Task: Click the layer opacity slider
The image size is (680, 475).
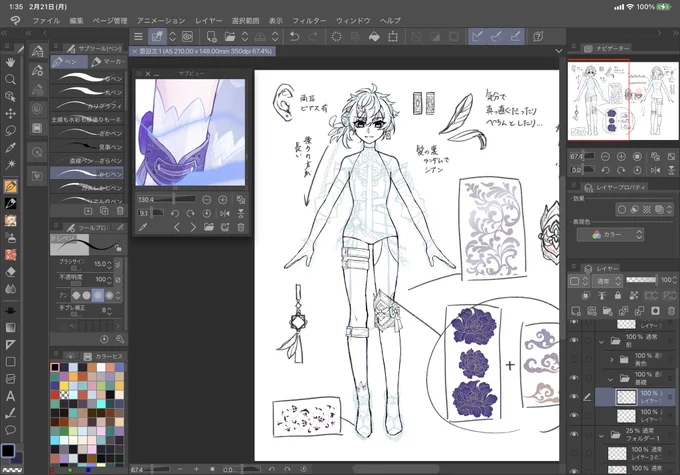Action: pos(641,280)
